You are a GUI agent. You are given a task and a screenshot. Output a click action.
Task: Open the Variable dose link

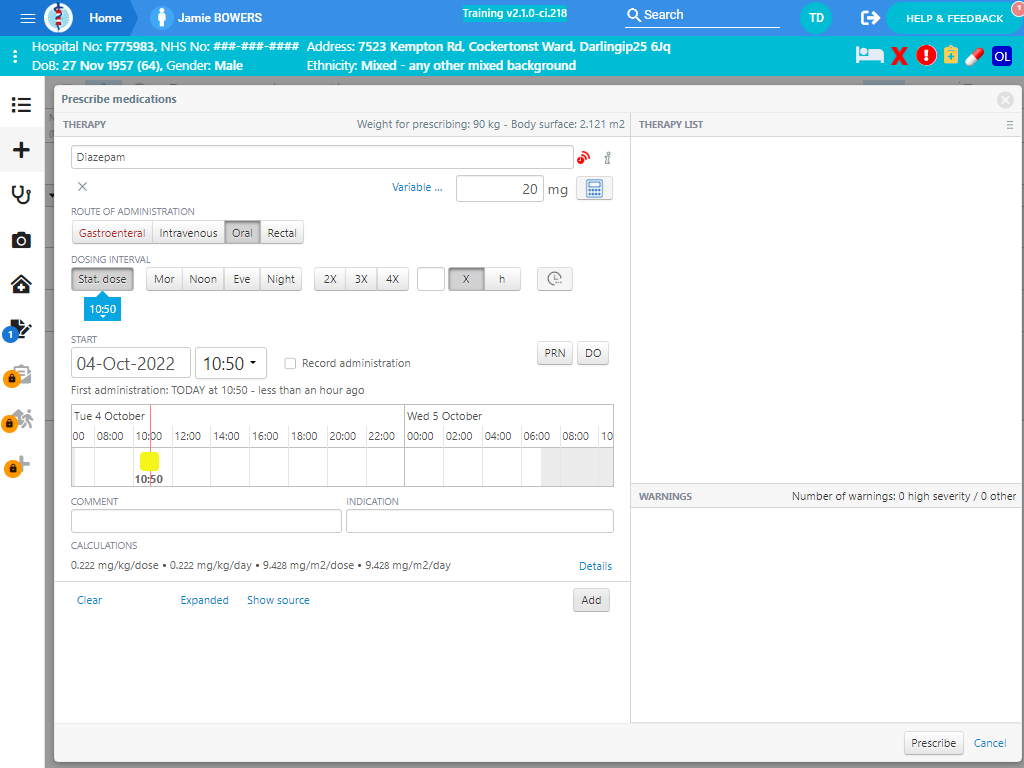tap(417, 187)
